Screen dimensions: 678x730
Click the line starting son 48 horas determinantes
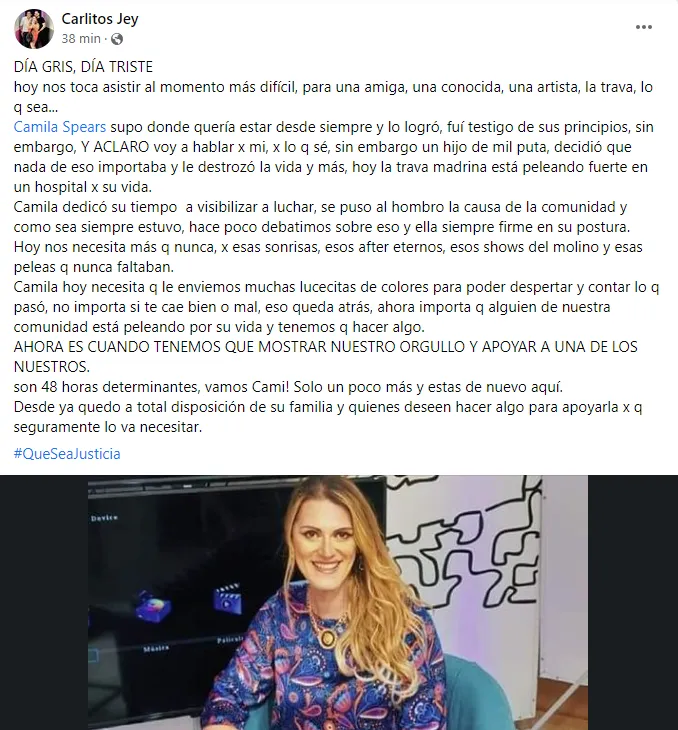point(288,387)
